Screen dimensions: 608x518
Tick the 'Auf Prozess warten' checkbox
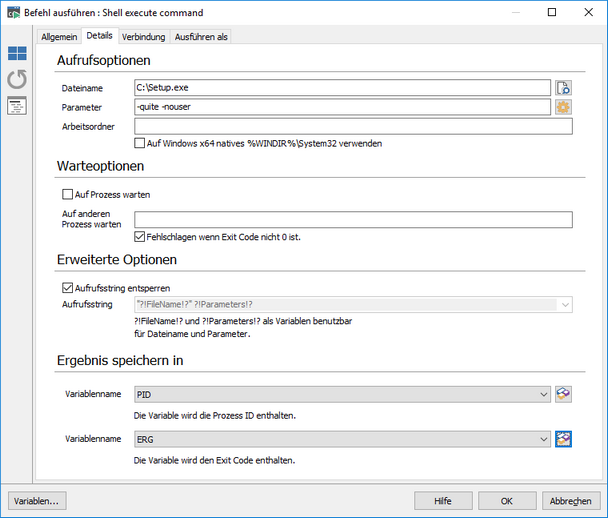[67, 194]
